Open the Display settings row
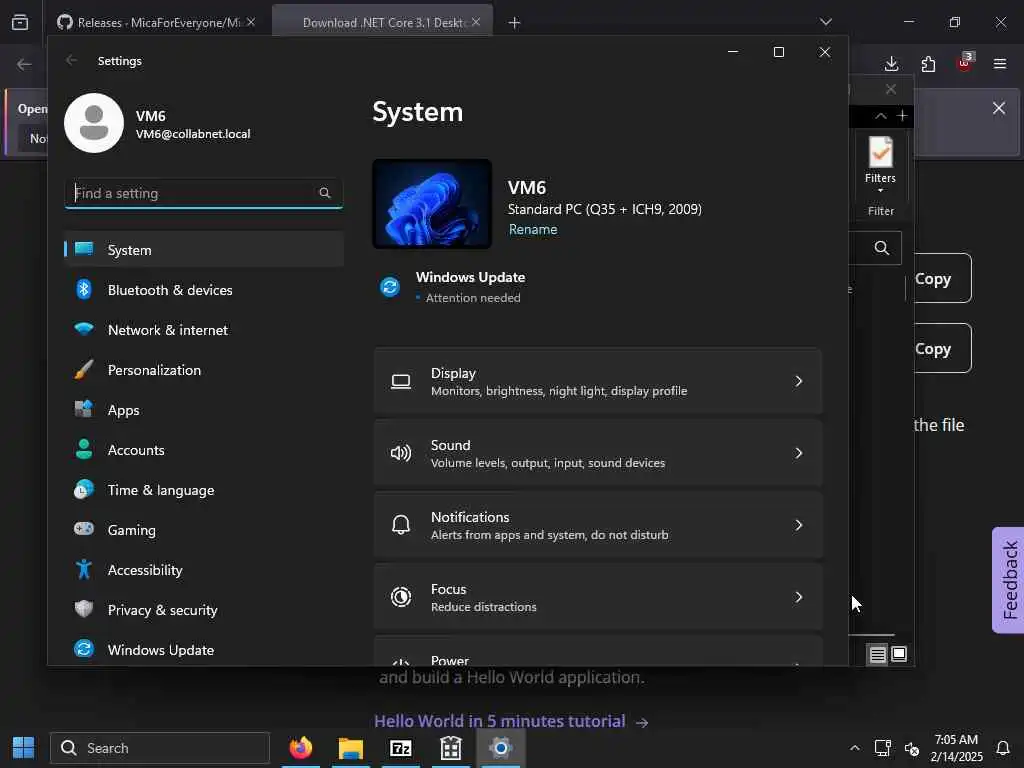 click(598, 381)
